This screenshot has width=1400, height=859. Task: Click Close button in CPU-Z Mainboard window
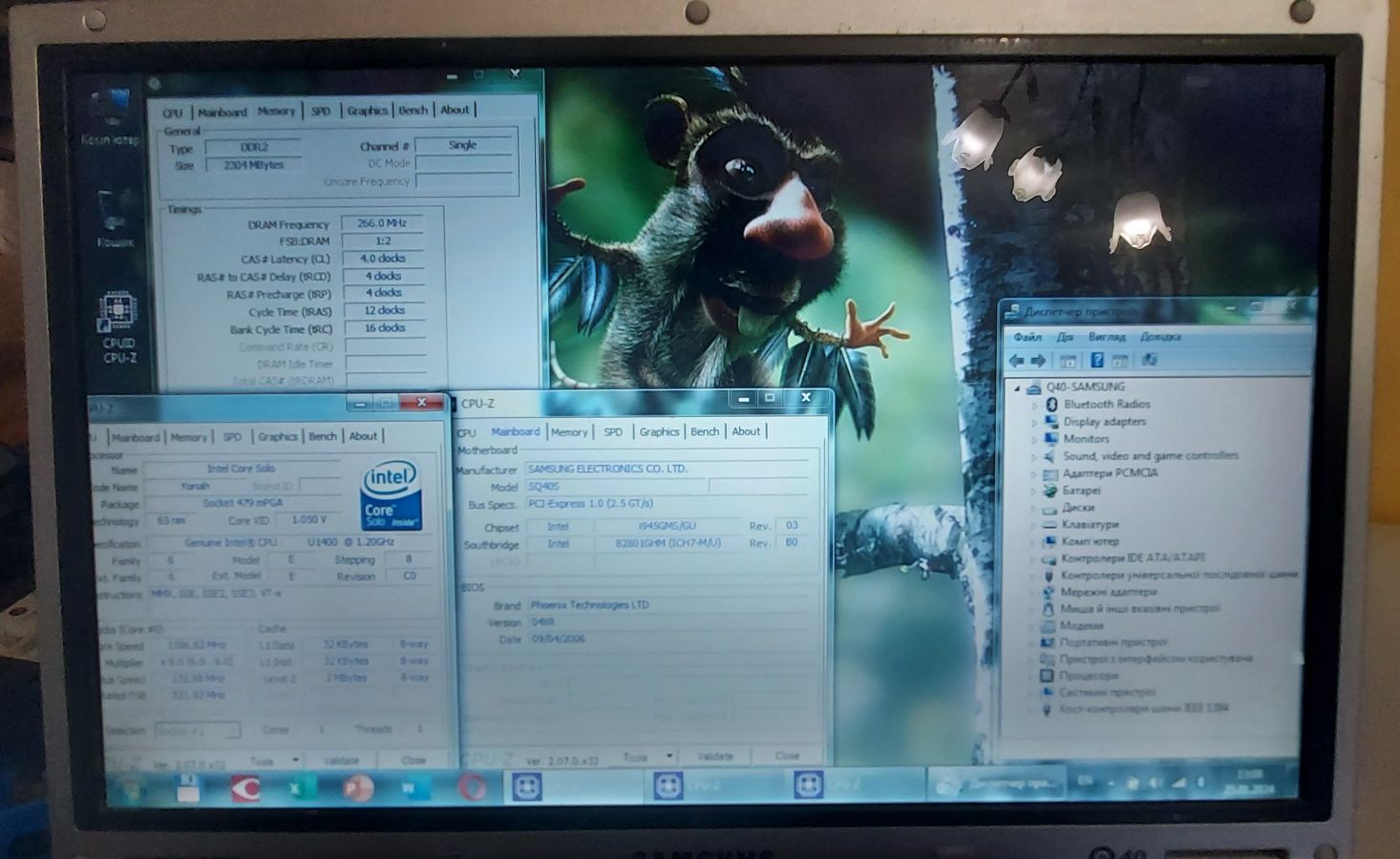point(787,756)
